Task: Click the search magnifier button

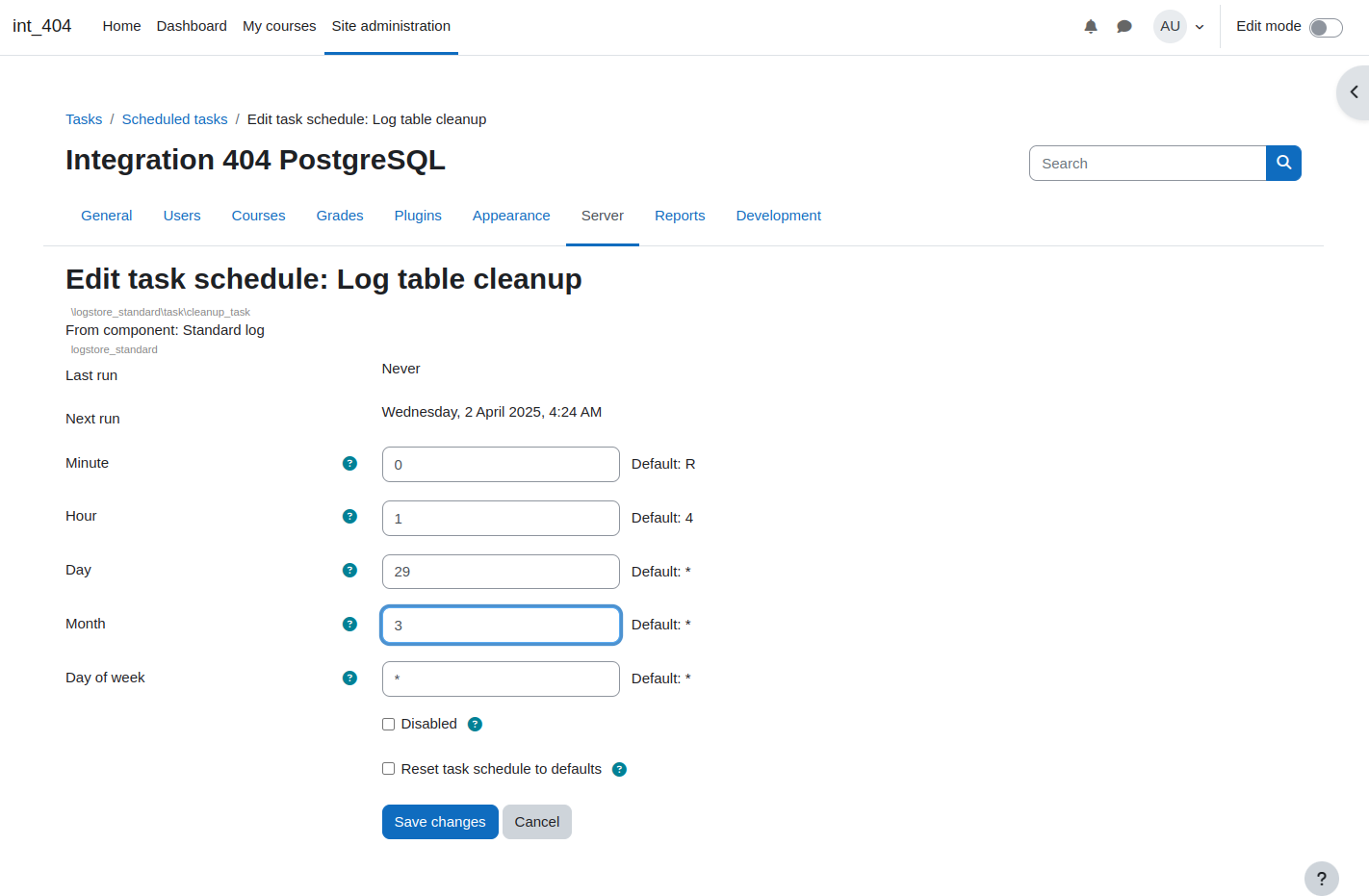Action: pos(1283,164)
